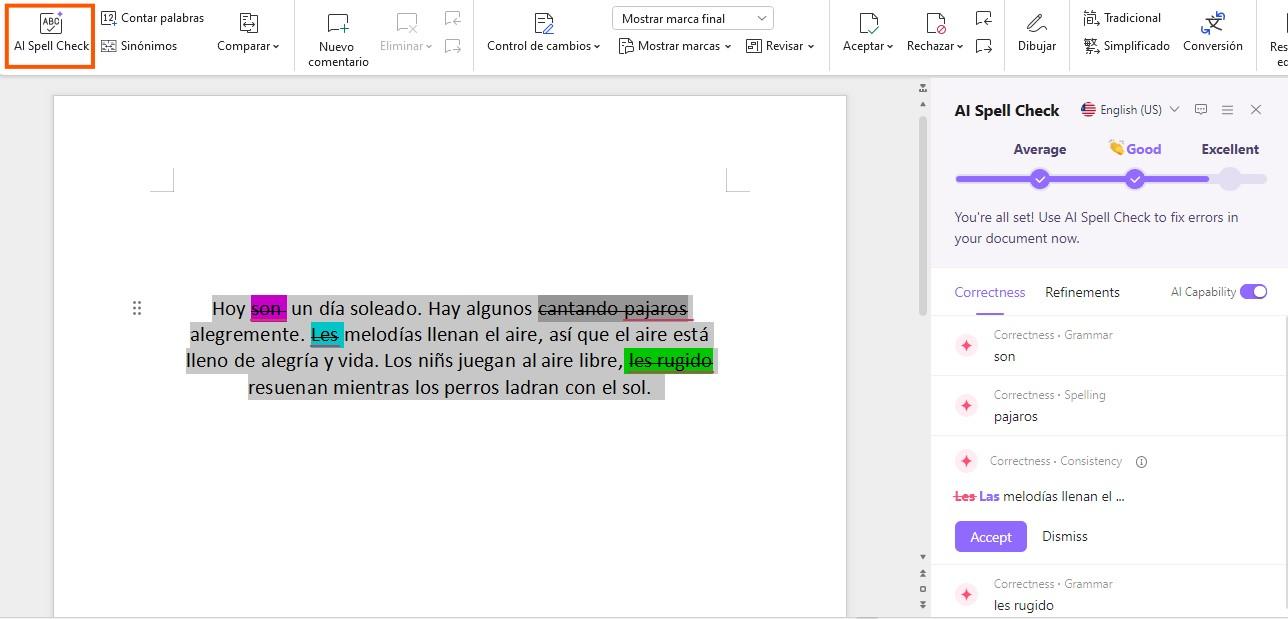Dismiss the consistency suggestion
Image resolution: width=1288 pixels, height=619 pixels.
(x=1063, y=536)
